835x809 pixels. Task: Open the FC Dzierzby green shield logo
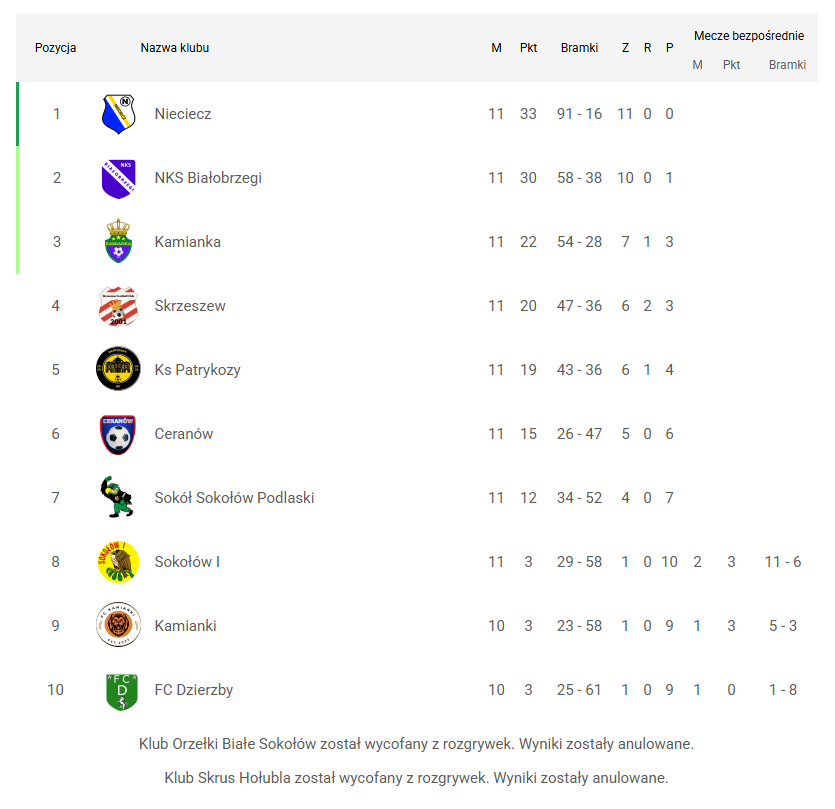(122, 691)
